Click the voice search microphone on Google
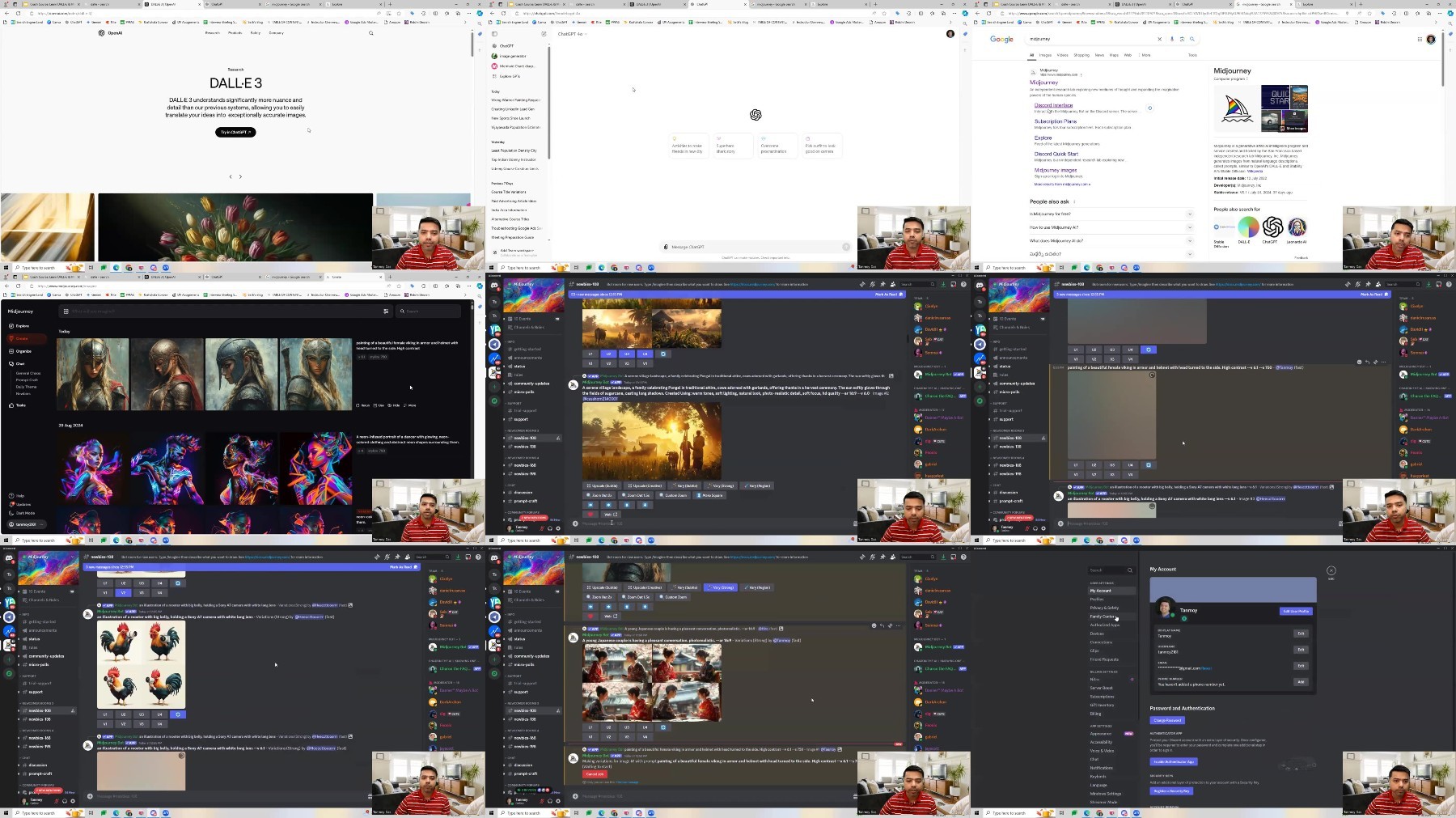 [1173, 39]
